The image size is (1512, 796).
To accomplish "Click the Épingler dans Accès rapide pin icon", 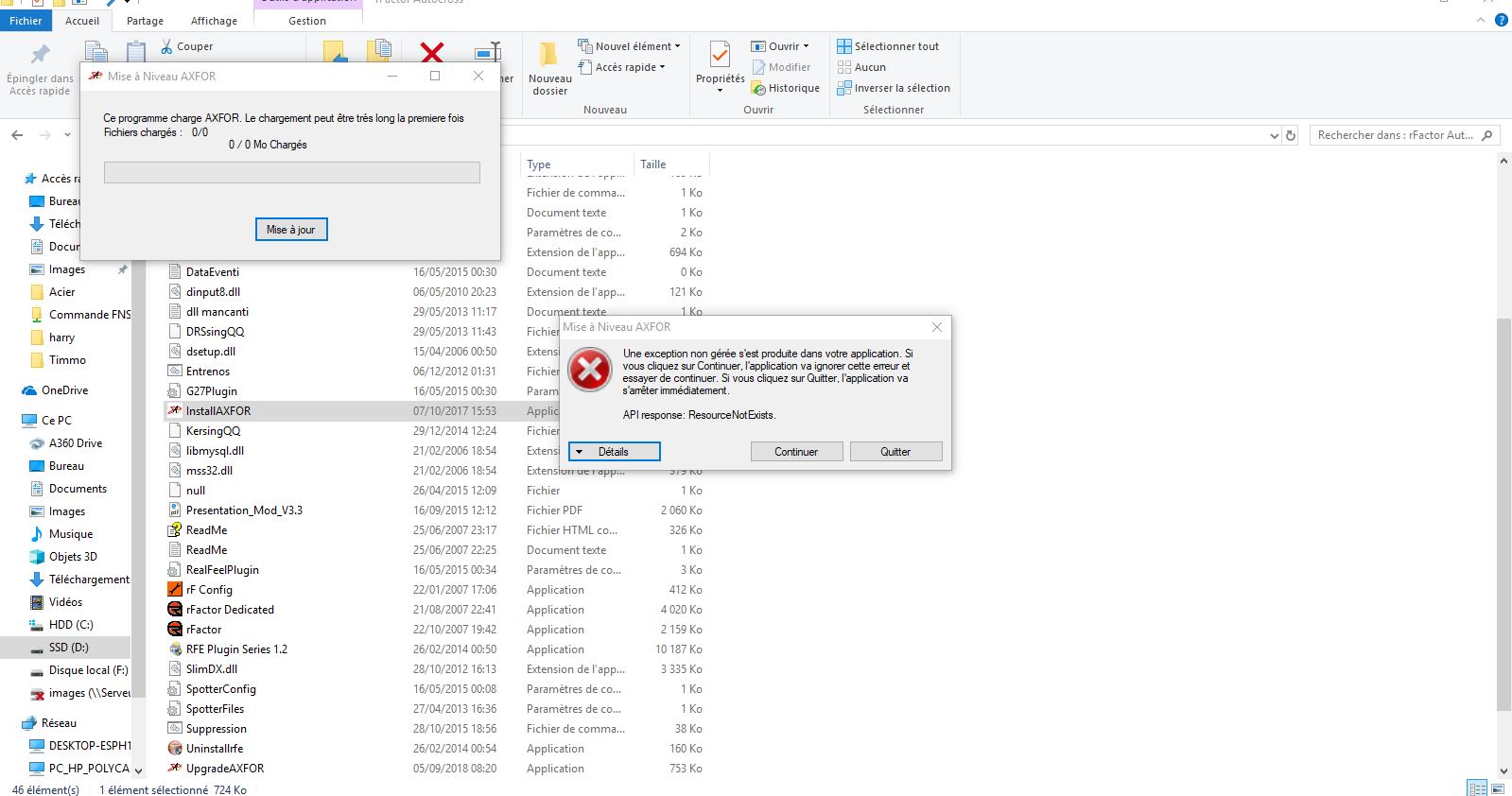I will pos(40,54).
